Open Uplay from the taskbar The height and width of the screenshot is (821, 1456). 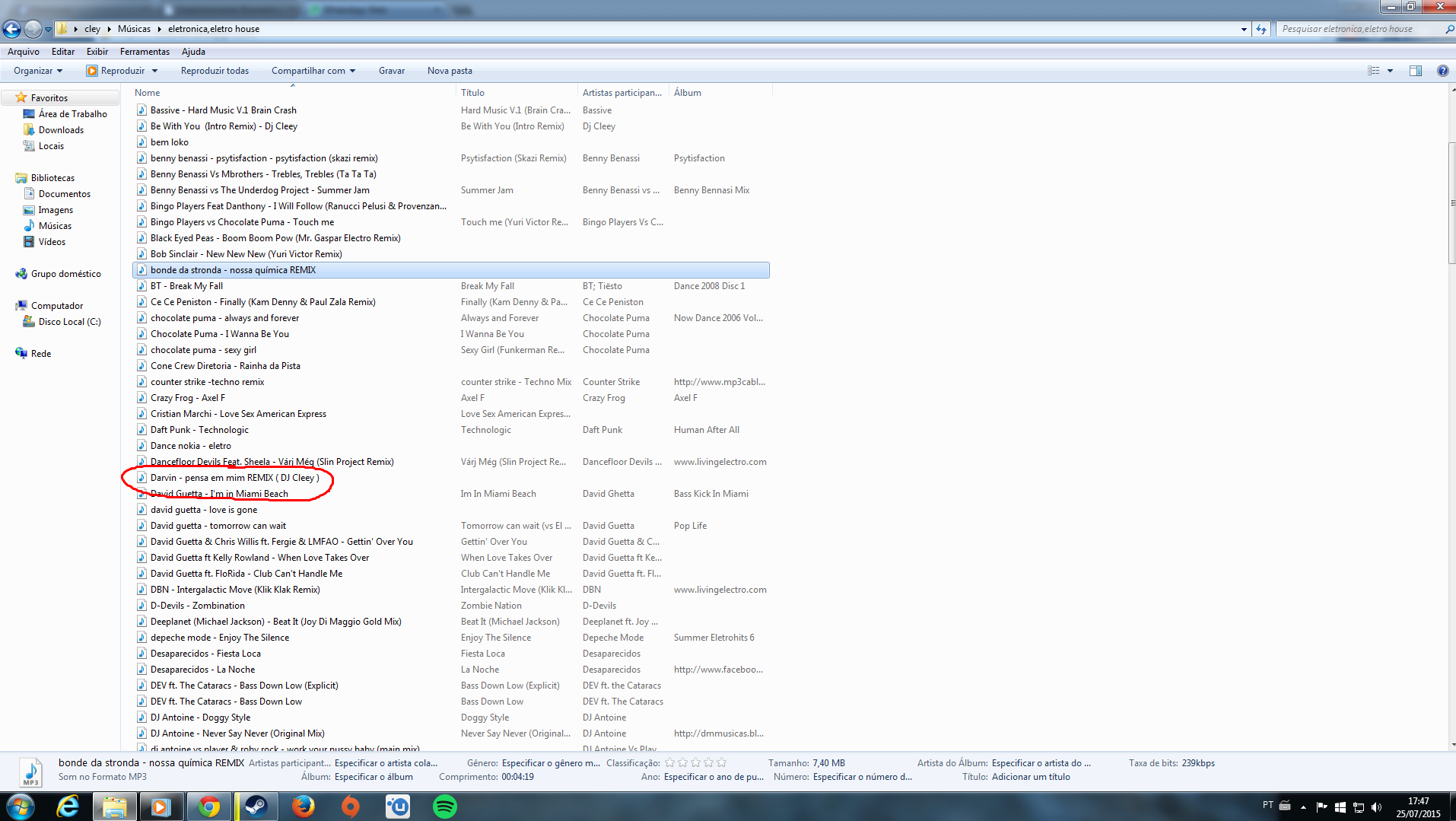click(x=397, y=807)
